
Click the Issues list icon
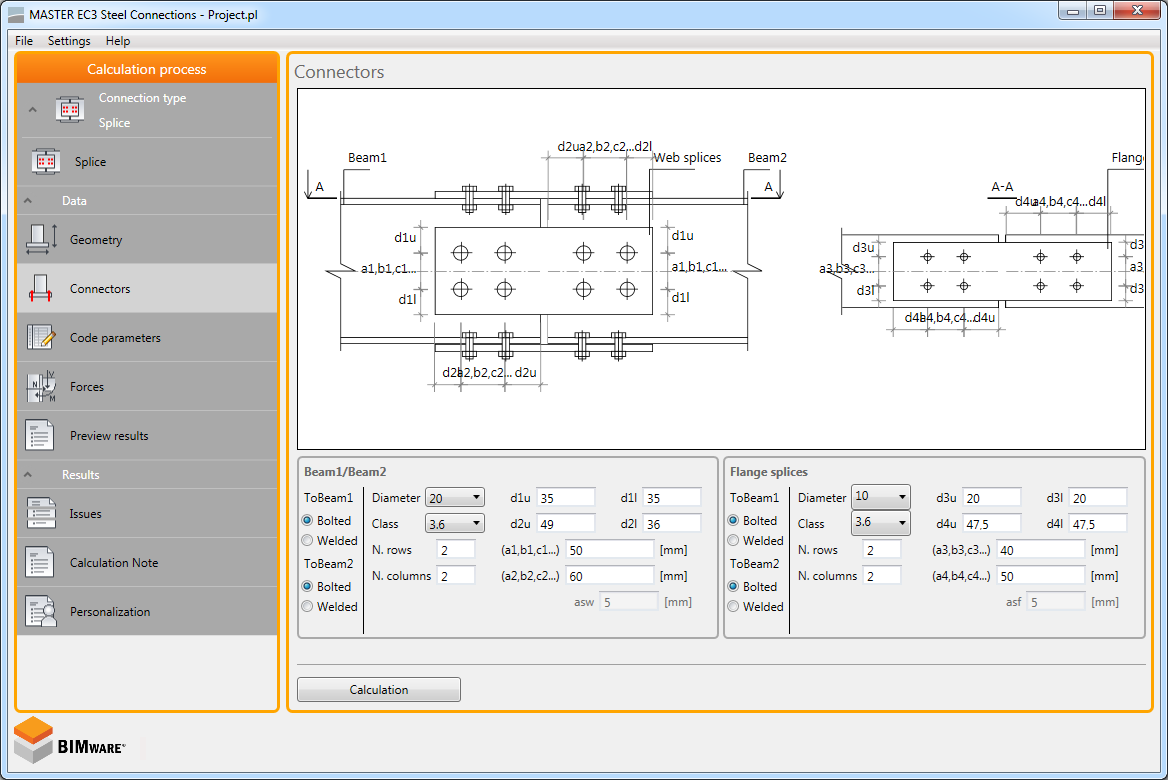(41, 514)
